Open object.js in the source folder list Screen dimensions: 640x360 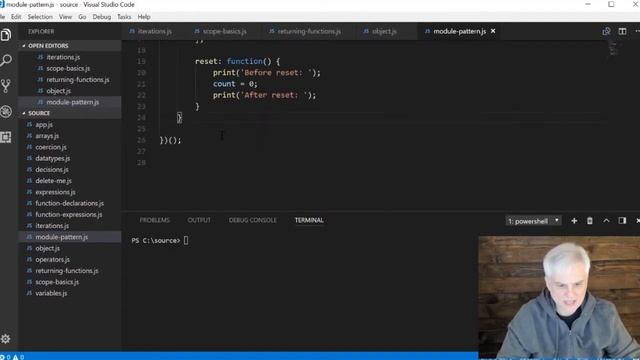[x=70, y=248]
